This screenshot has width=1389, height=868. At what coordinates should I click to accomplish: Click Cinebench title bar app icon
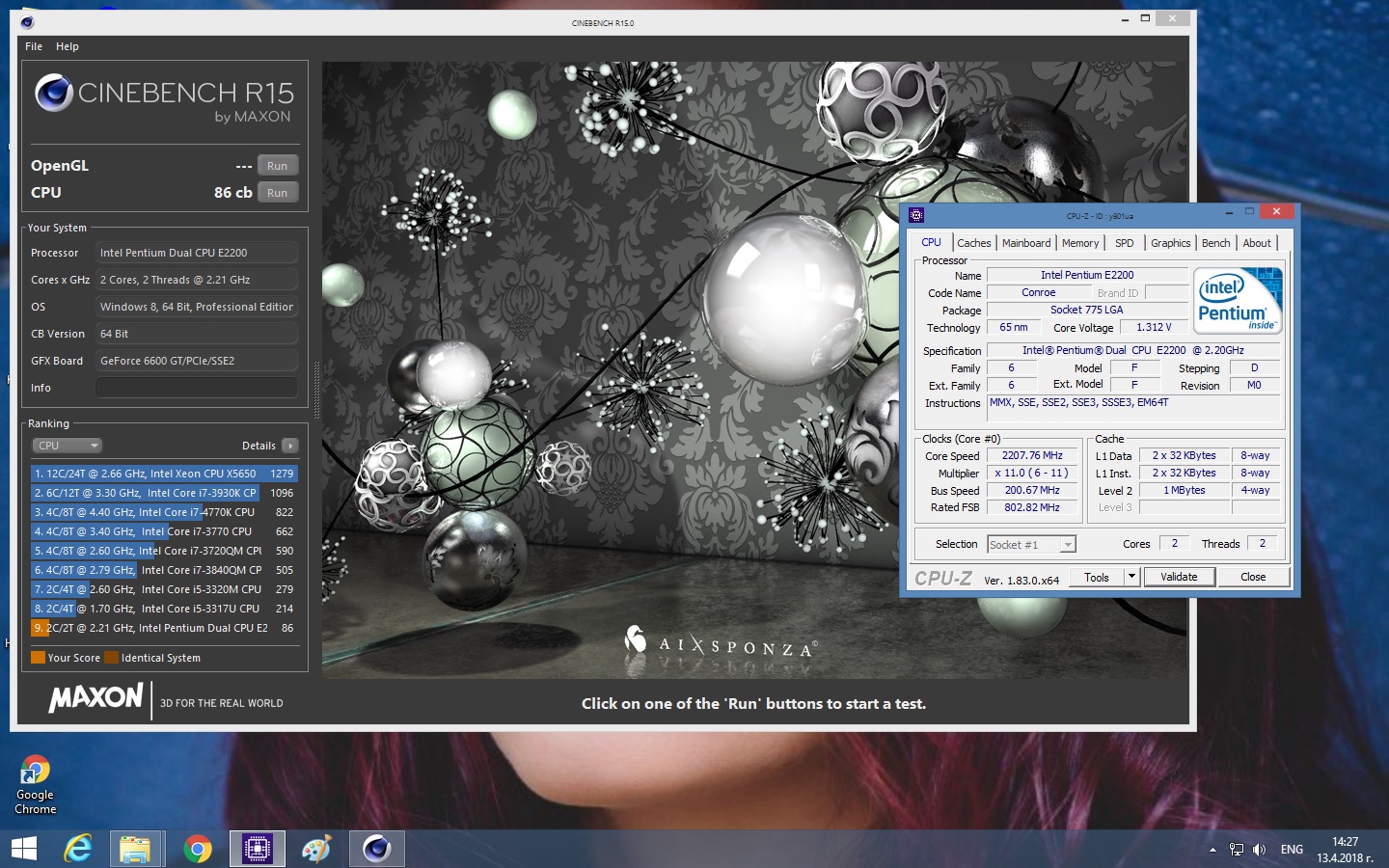(x=27, y=22)
